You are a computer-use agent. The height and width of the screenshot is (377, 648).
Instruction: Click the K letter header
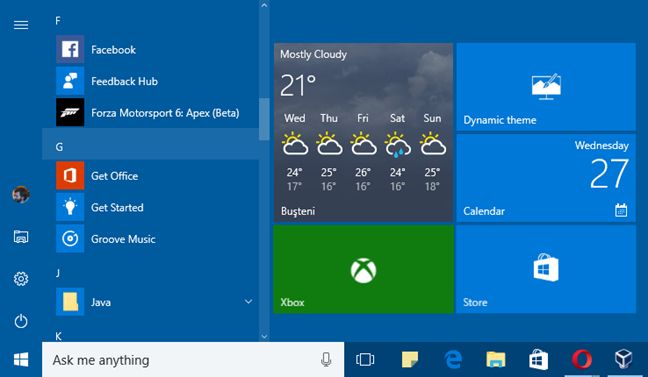(58, 336)
